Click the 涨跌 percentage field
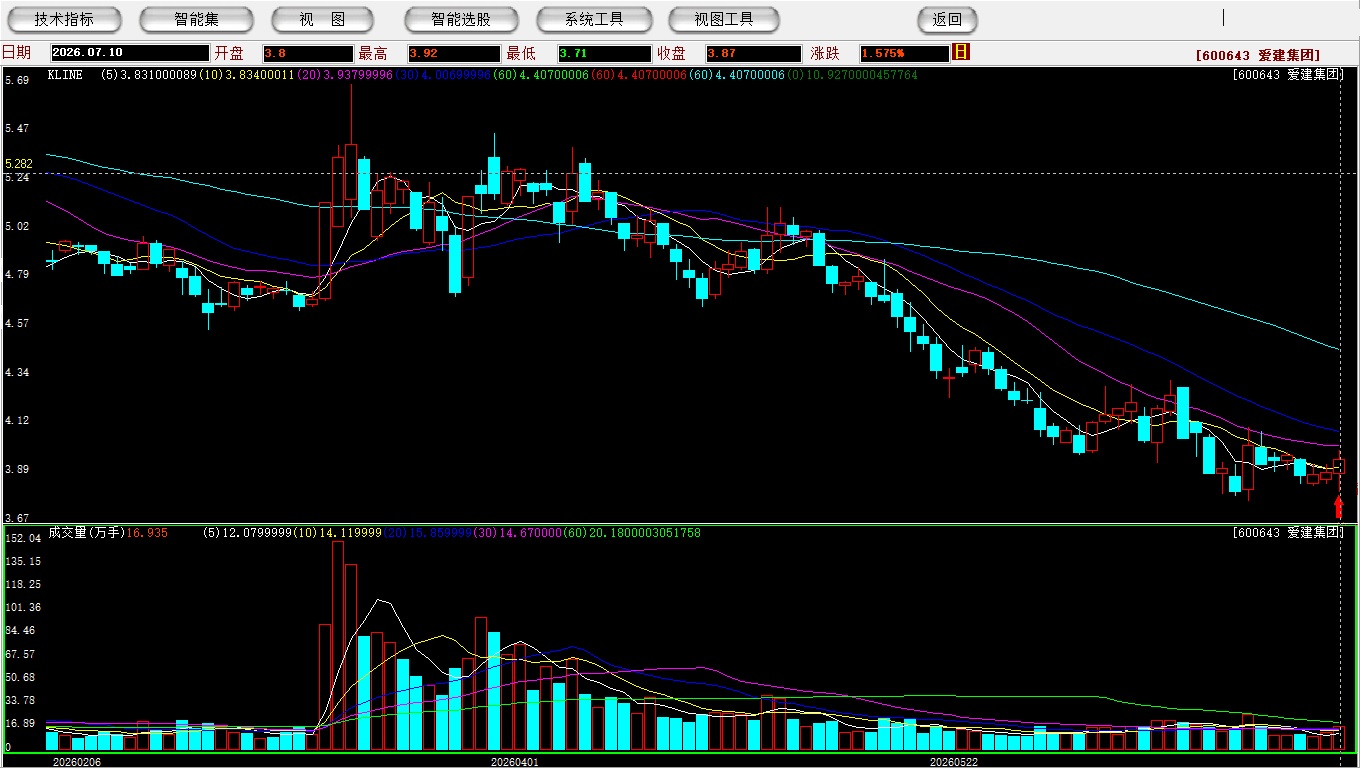The height and width of the screenshot is (768, 1360). (x=904, y=53)
